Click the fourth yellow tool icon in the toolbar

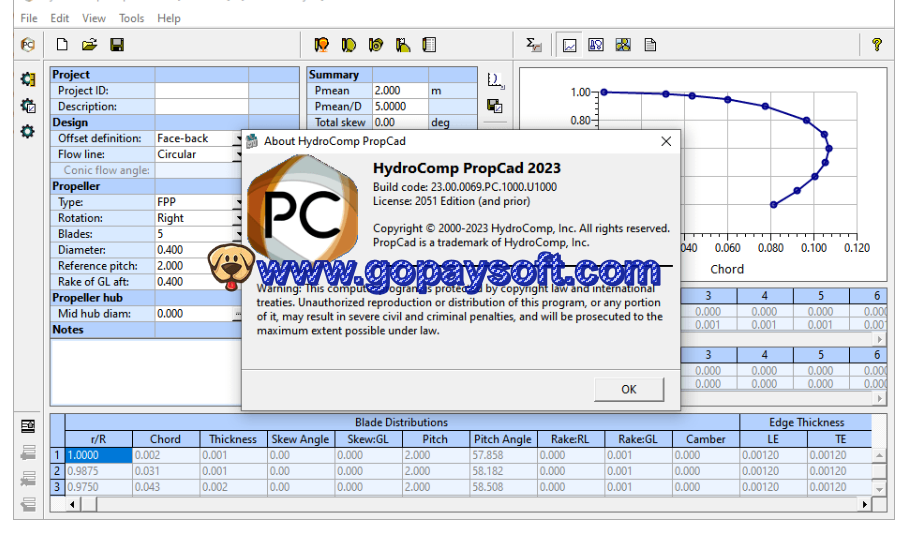click(x=402, y=44)
